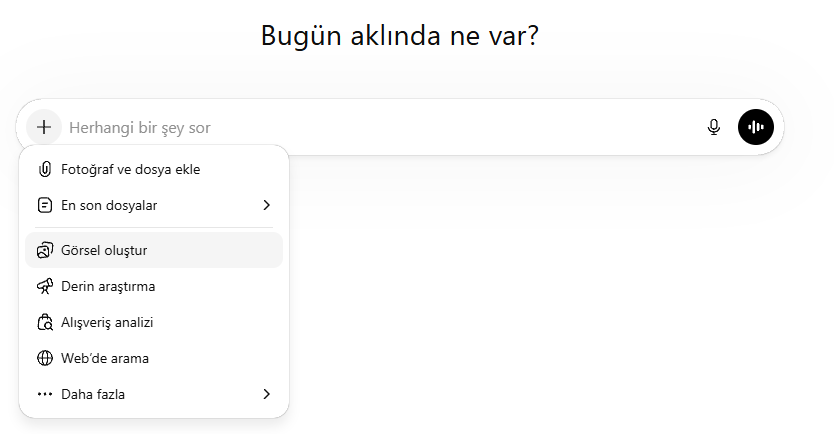The image size is (834, 434).
Task: Click the three-dots icon beside Daha fazla
Action: (x=44, y=394)
